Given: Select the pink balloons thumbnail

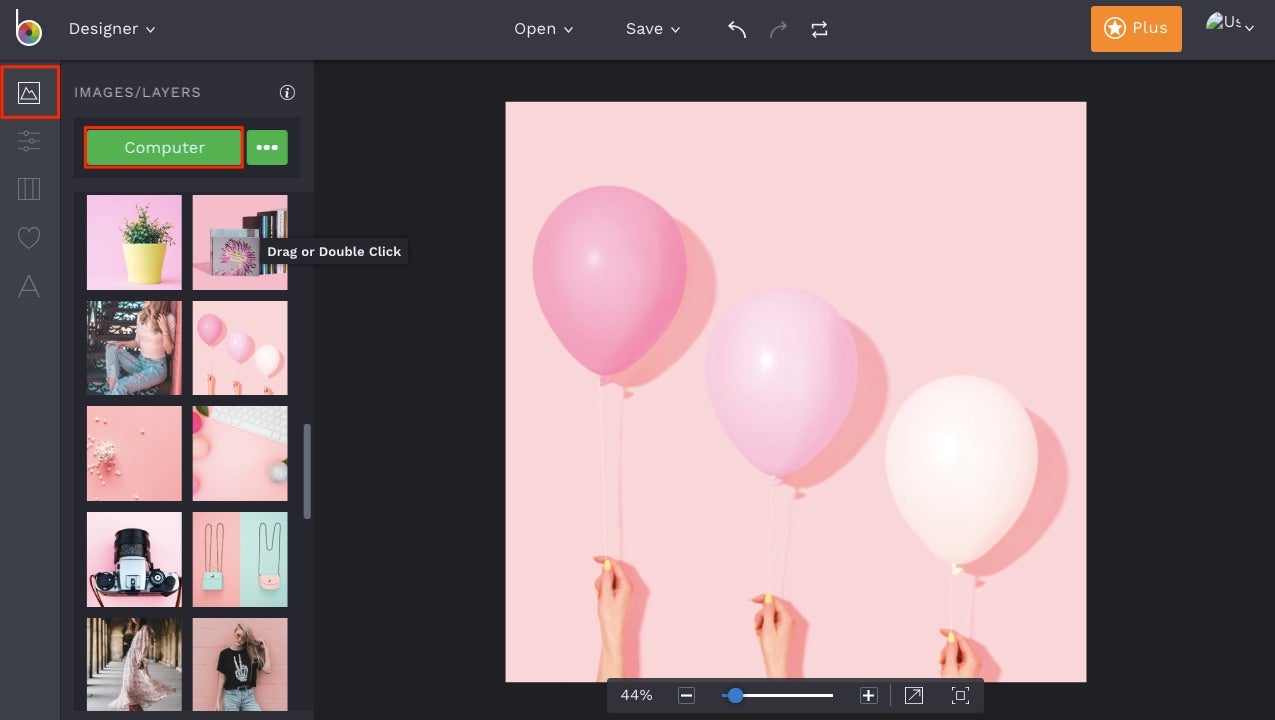Looking at the screenshot, I should tap(240, 348).
